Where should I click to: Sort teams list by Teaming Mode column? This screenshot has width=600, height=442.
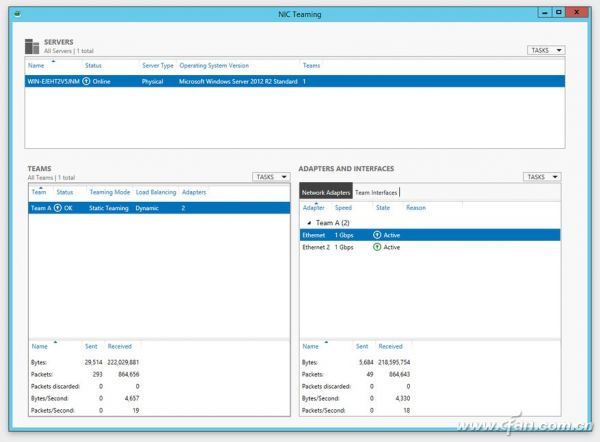[x=110, y=192]
